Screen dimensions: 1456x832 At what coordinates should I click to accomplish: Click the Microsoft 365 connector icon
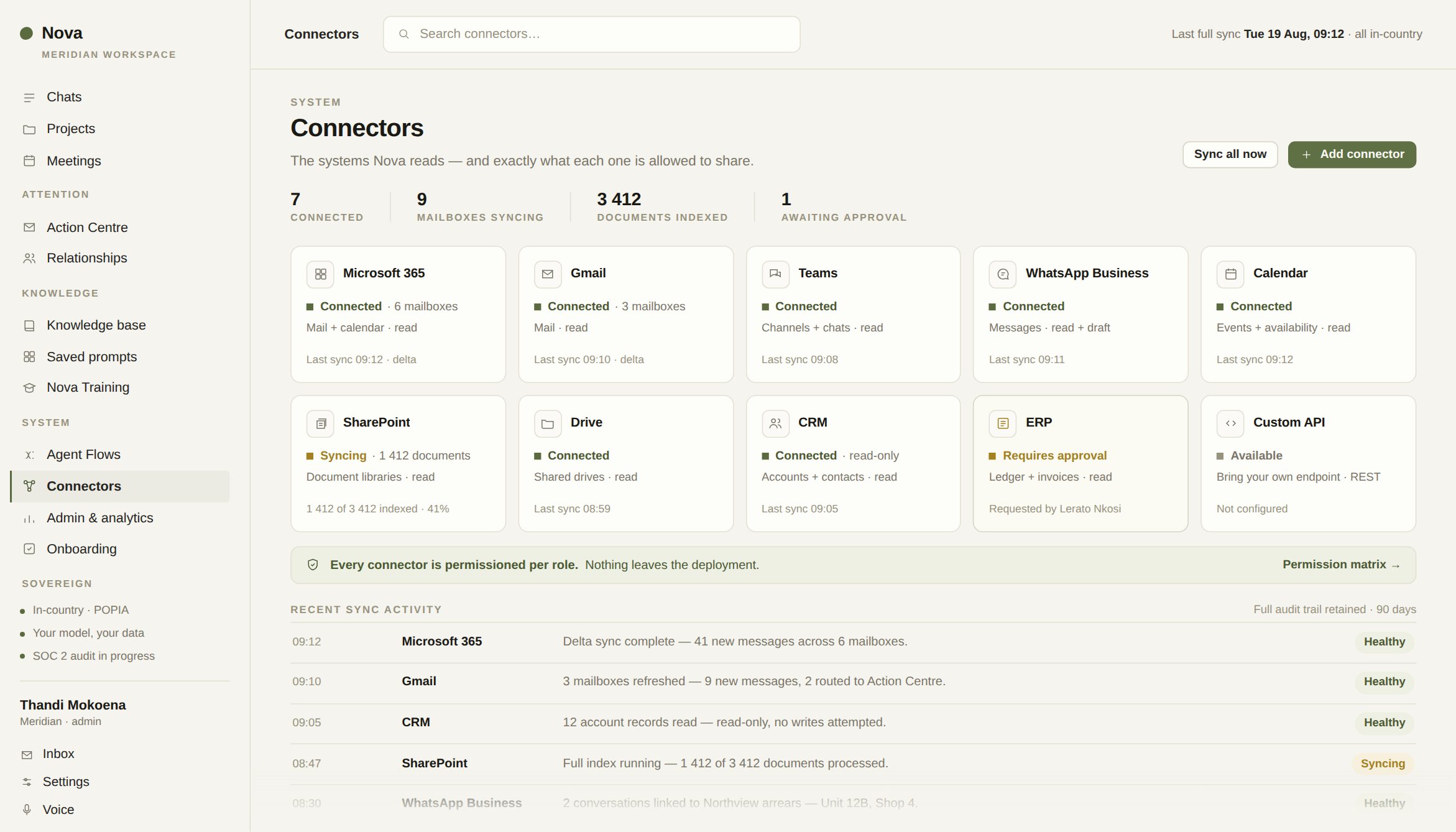click(x=320, y=274)
